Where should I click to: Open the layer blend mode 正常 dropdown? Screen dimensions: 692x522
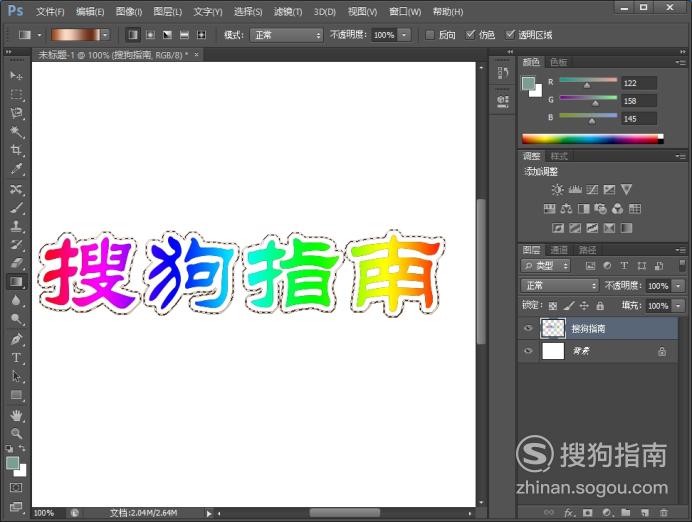[x=560, y=286]
